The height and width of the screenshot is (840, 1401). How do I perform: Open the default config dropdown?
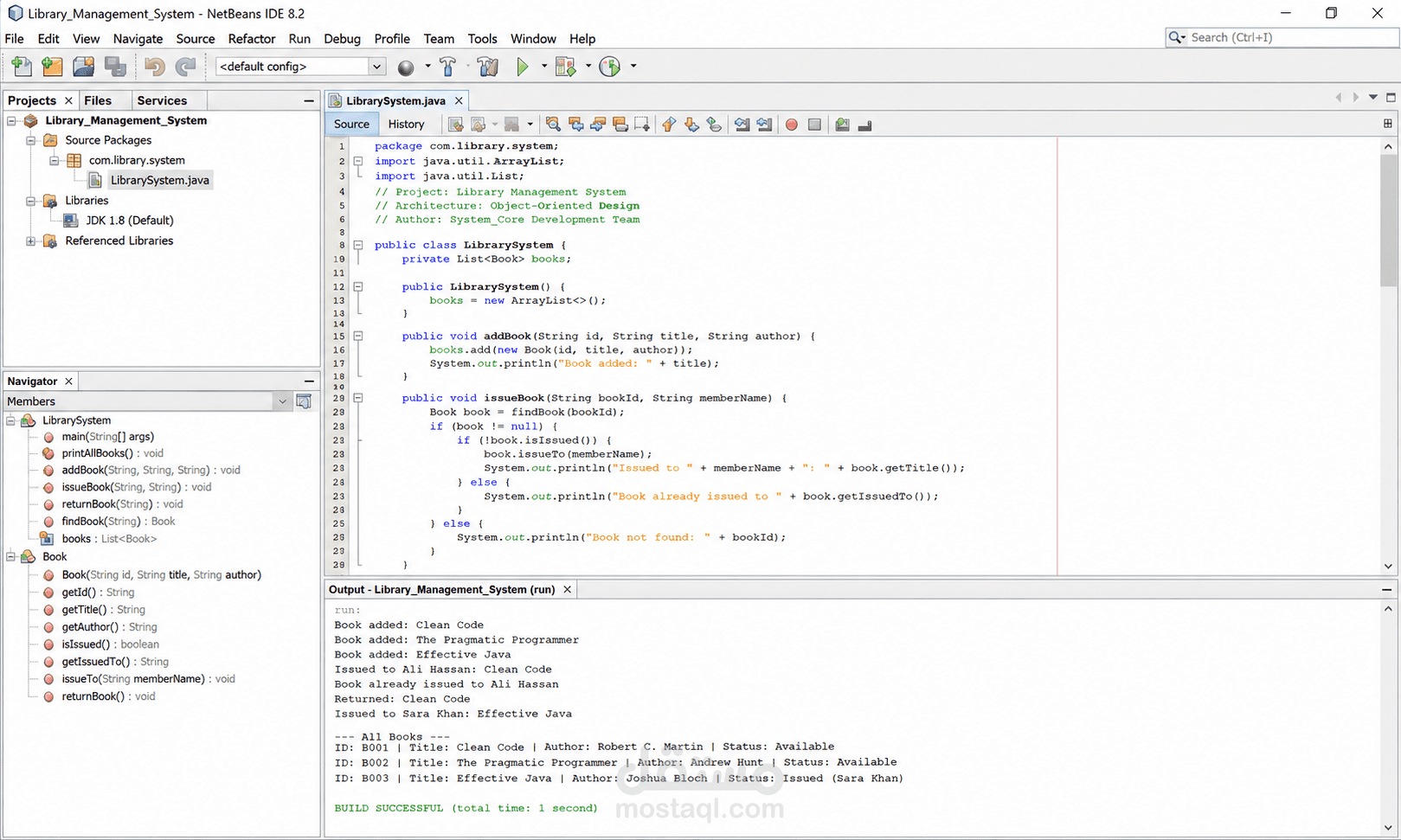pyautogui.click(x=299, y=67)
